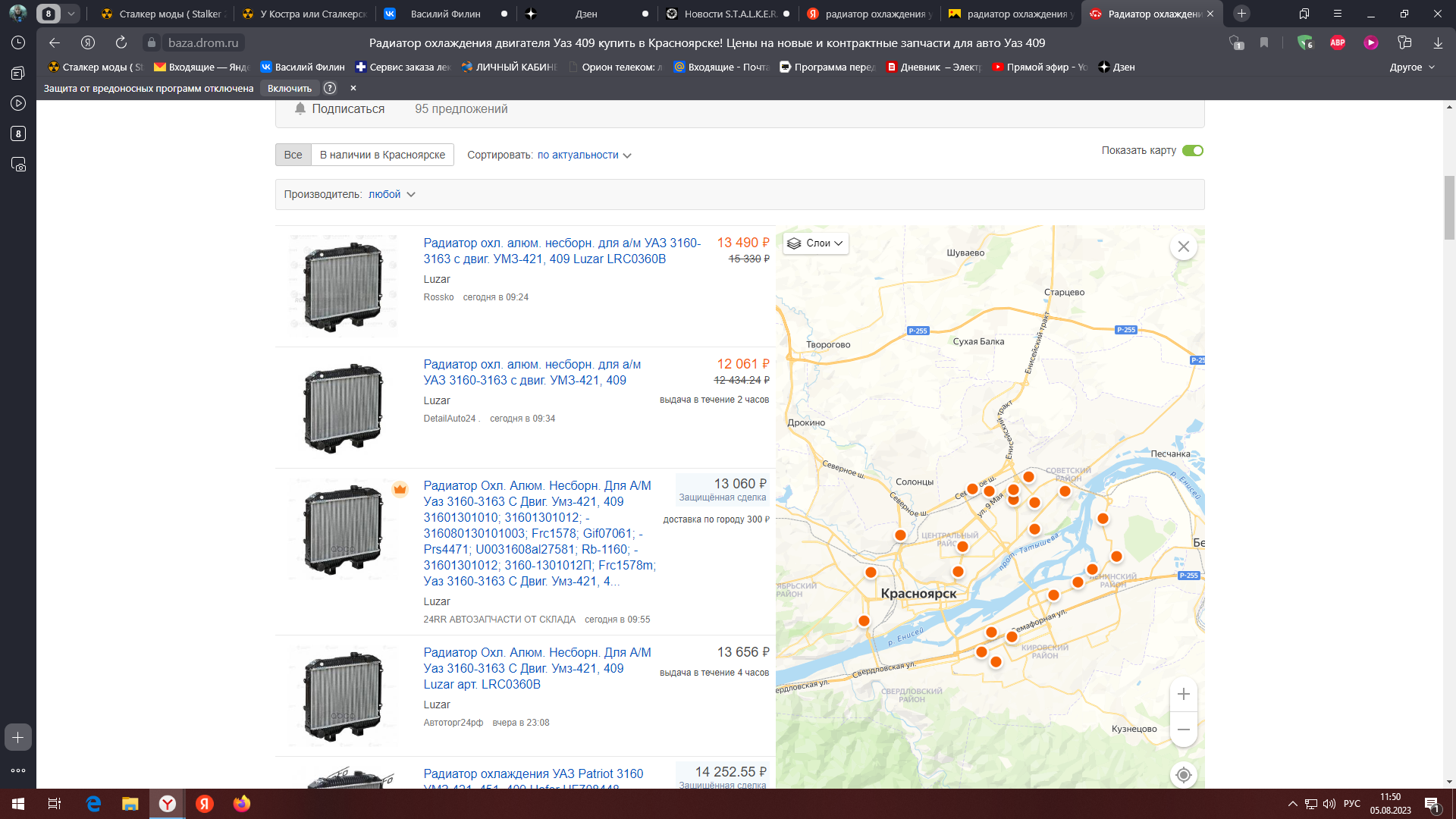This screenshot has height=819, width=1456.
Task: Open the notification center icon
Action: coord(1432,805)
